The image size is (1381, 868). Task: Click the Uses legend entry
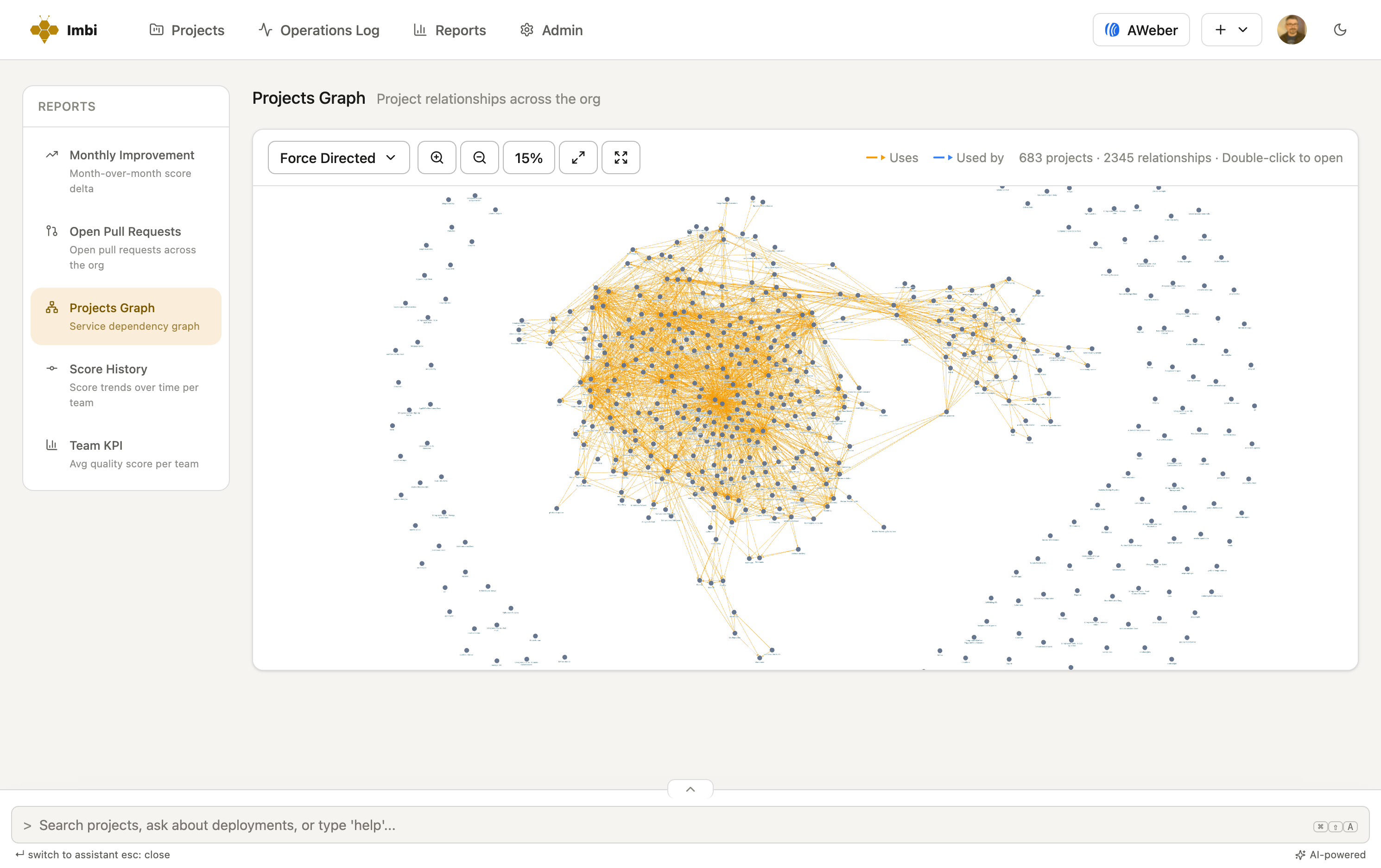pos(892,157)
